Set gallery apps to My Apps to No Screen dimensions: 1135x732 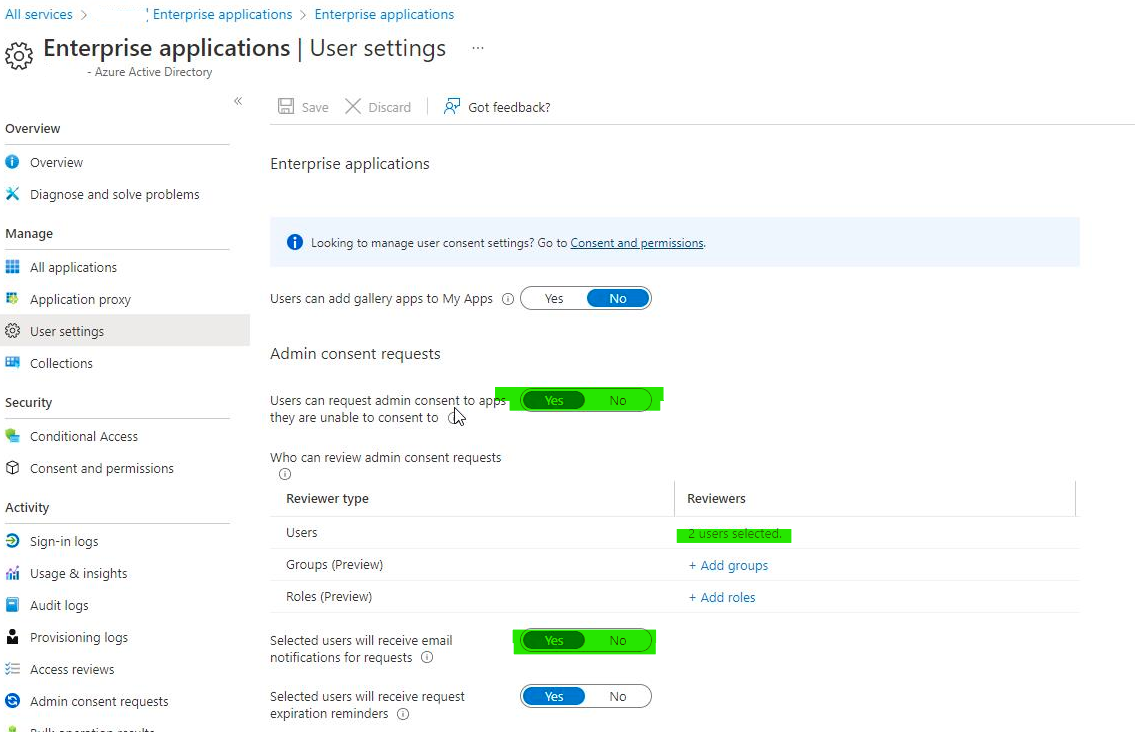click(x=617, y=298)
